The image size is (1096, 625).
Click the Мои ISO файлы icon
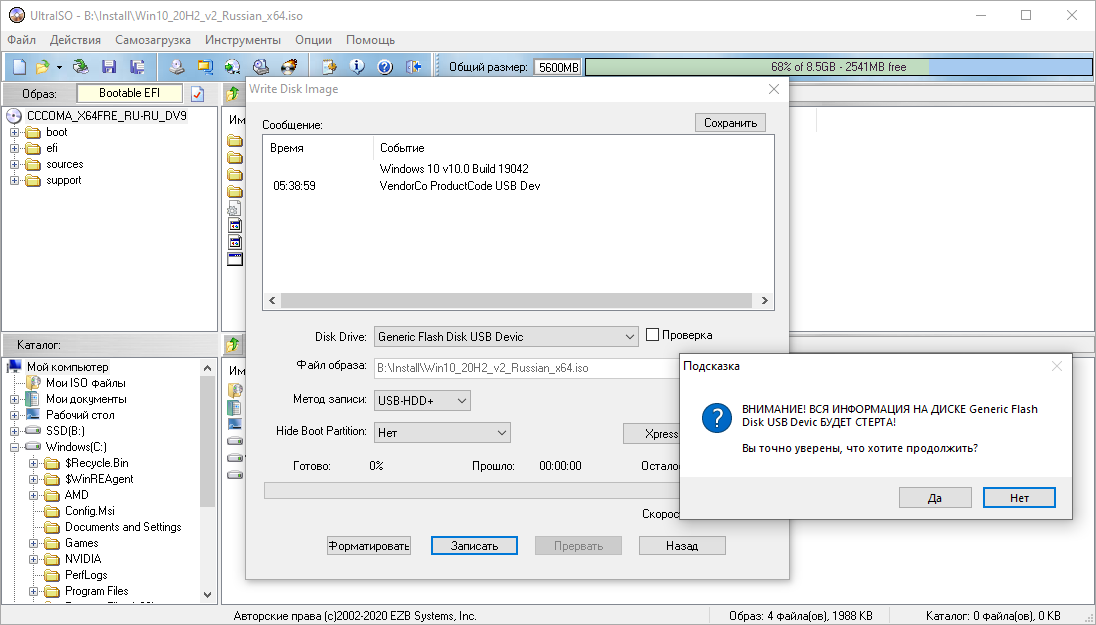(33, 382)
